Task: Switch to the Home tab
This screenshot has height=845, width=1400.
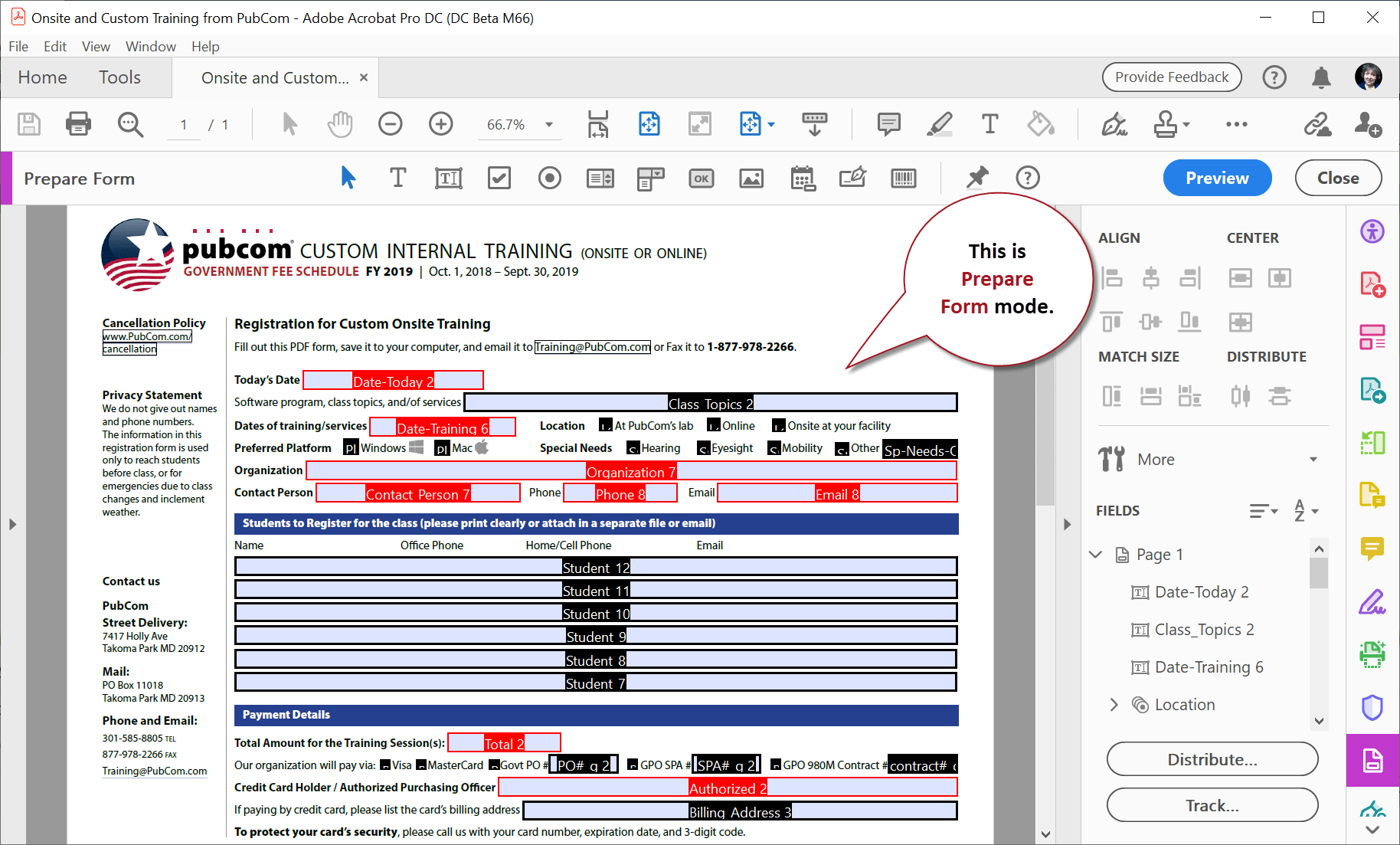Action: coord(42,77)
